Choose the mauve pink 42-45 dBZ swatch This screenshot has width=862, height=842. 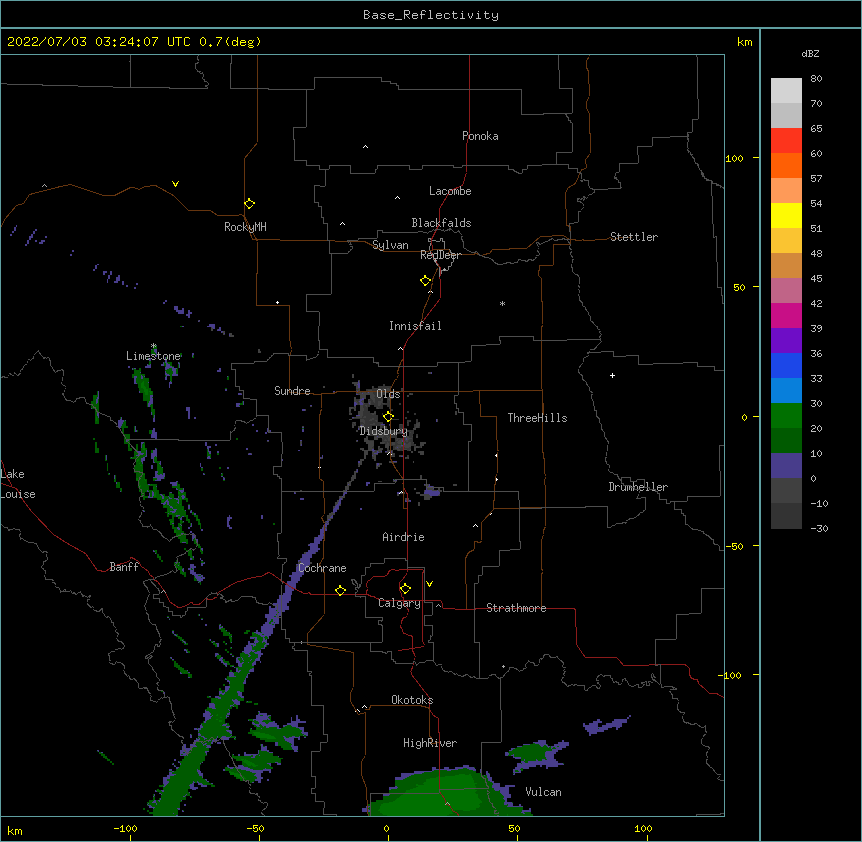pyautogui.click(x=786, y=291)
